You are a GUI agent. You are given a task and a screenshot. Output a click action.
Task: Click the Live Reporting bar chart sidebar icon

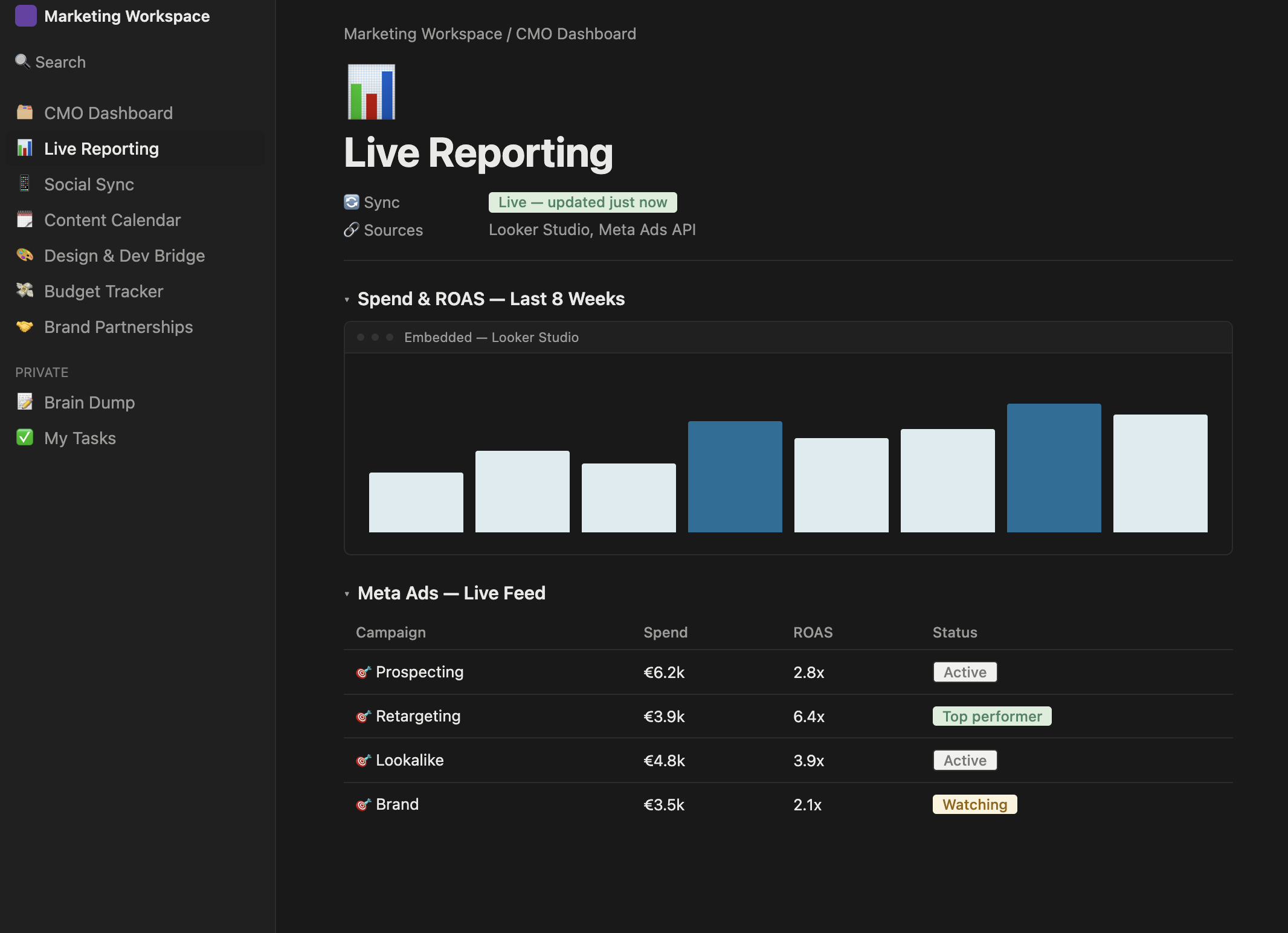click(x=25, y=148)
